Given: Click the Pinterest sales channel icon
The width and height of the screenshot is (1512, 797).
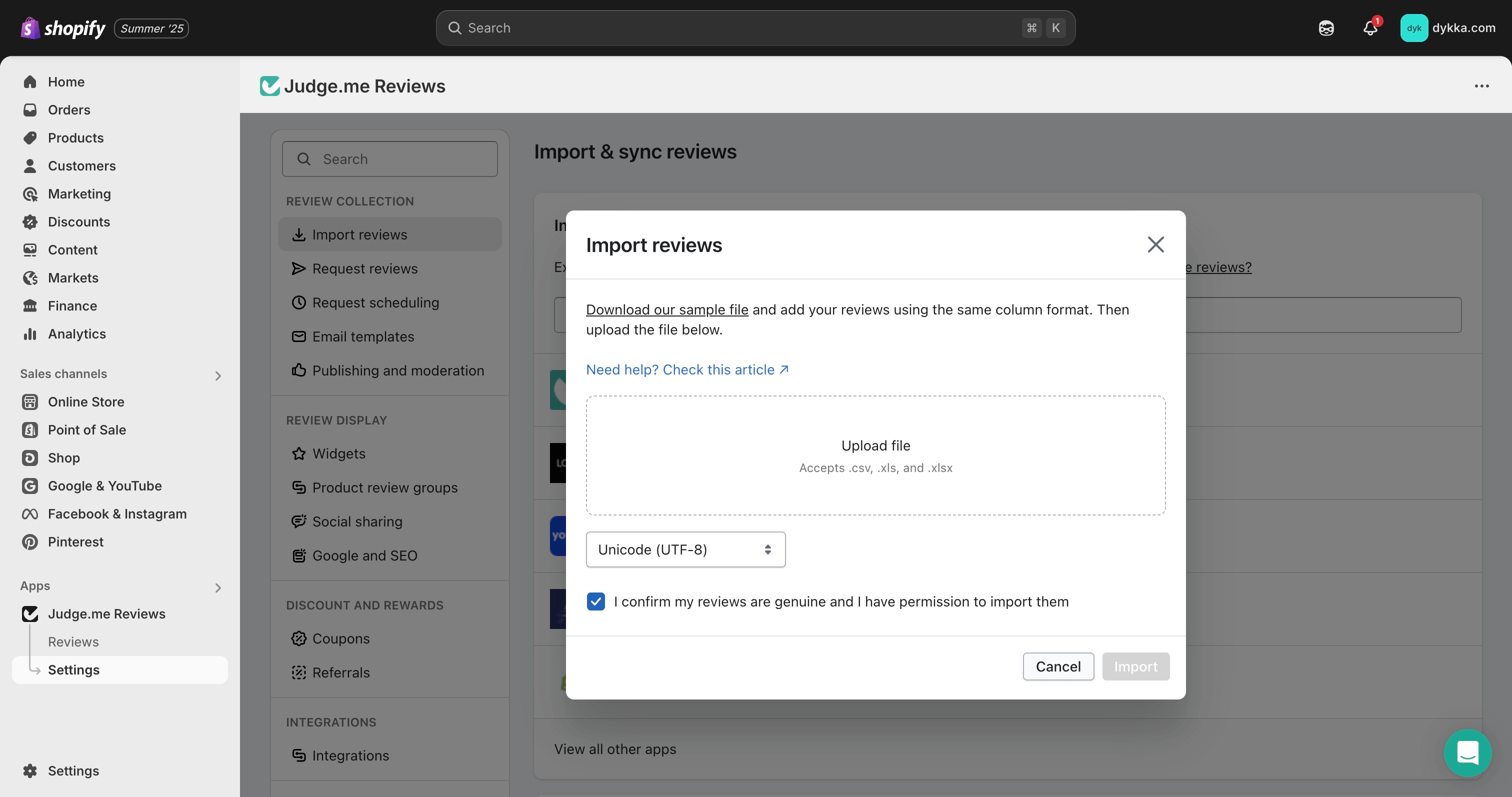Looking at the screenshot, I should (x=30, y=541).
